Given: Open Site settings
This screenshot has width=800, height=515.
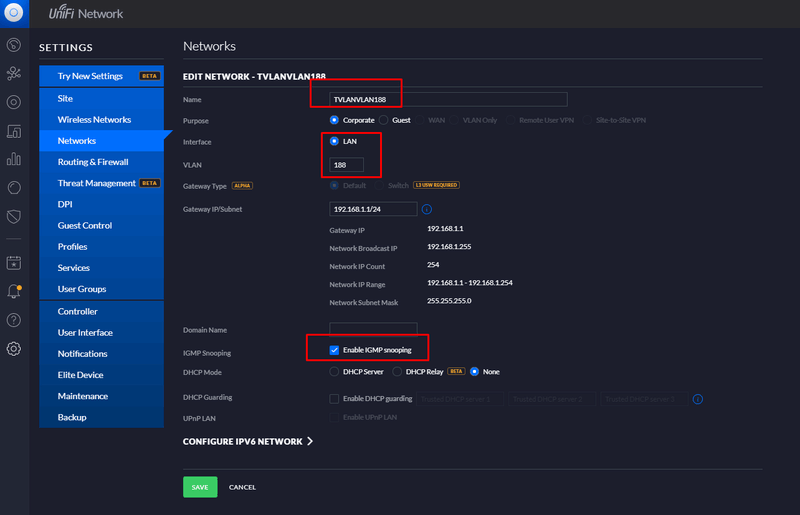Looking at the screenshot, I should coord(102,99).
